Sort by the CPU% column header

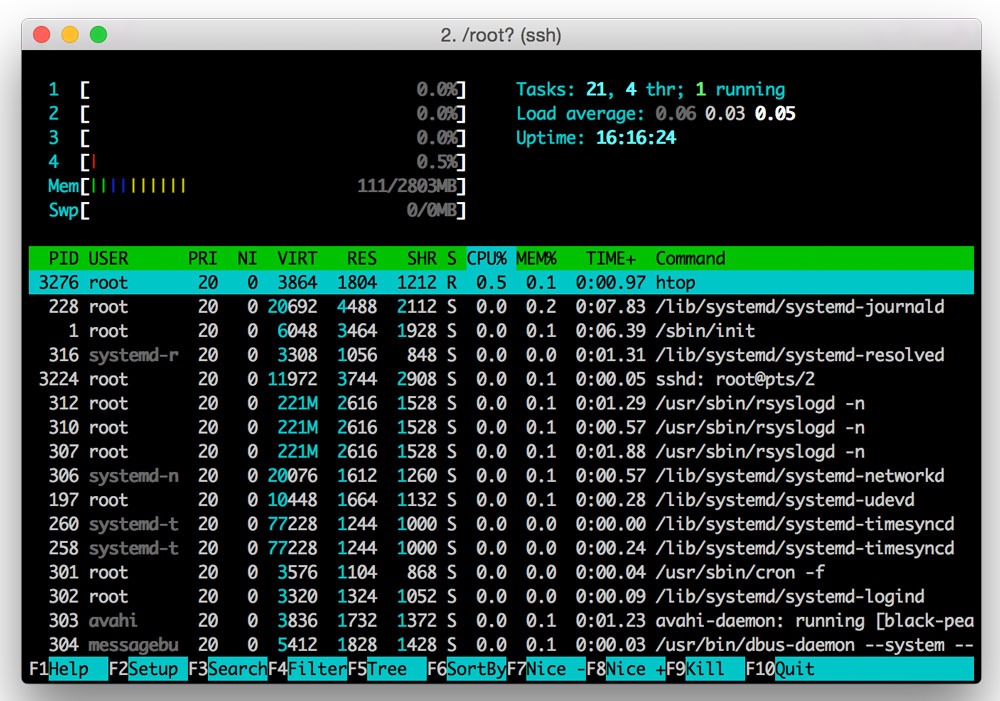tap(487, 258)
